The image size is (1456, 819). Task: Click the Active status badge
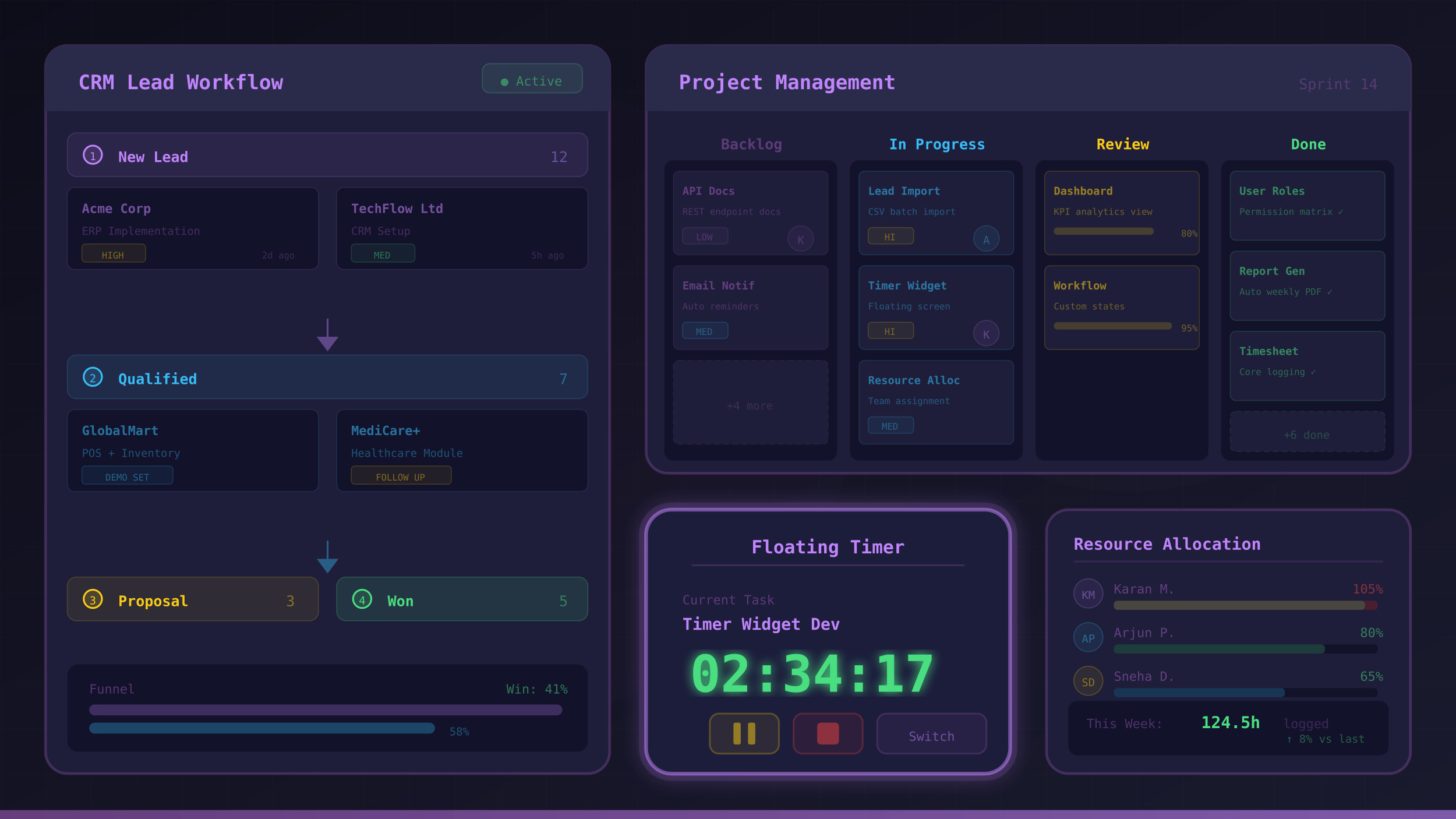[532, 78]
